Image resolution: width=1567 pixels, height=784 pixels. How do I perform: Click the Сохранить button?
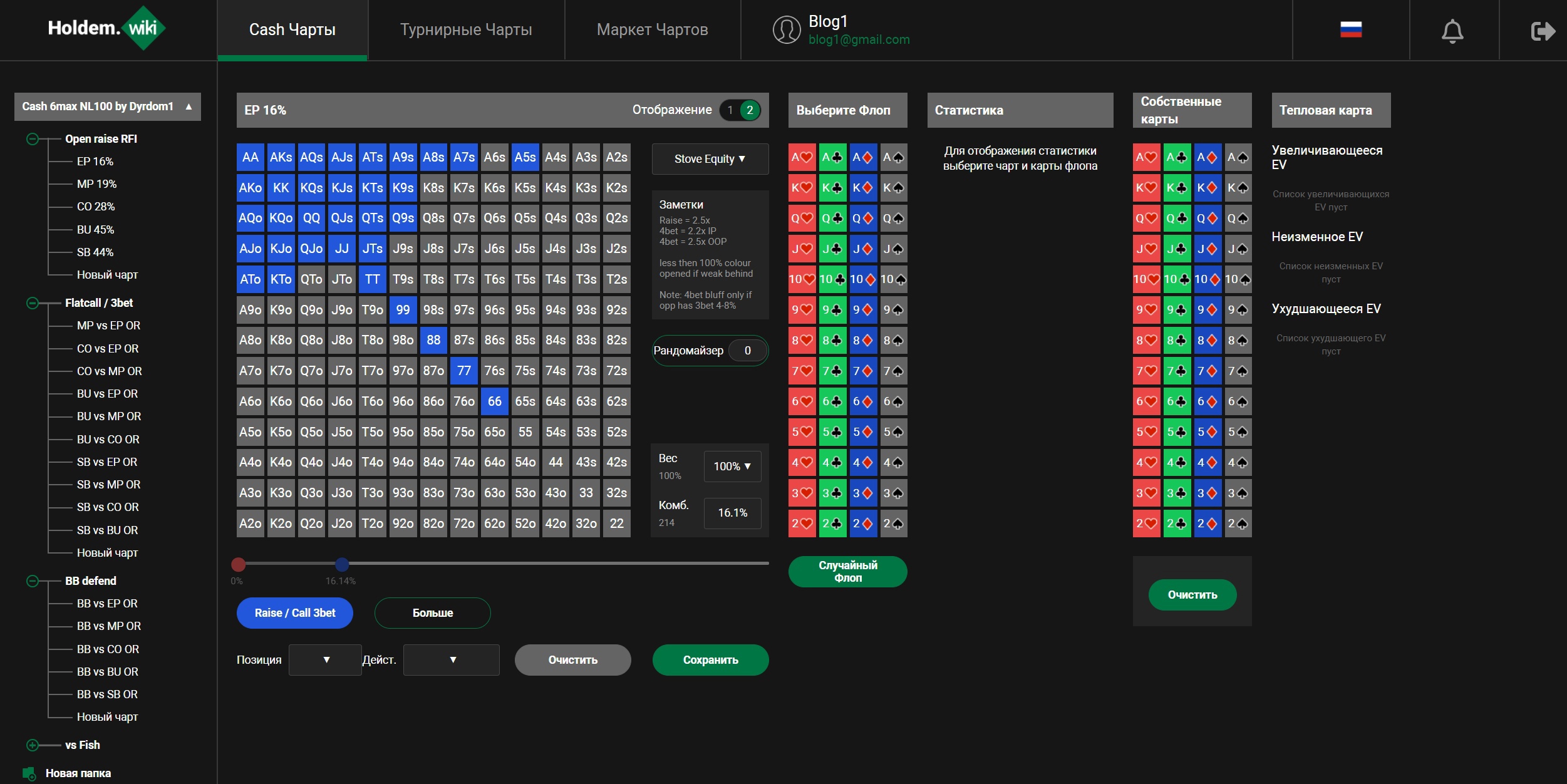click(711, 660)
